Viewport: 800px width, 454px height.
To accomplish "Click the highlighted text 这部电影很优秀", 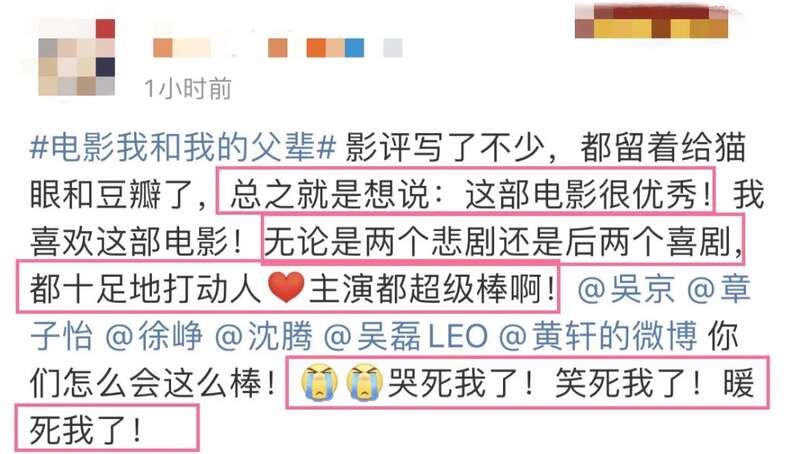I will pyautogui.click(x=581, y=195).
